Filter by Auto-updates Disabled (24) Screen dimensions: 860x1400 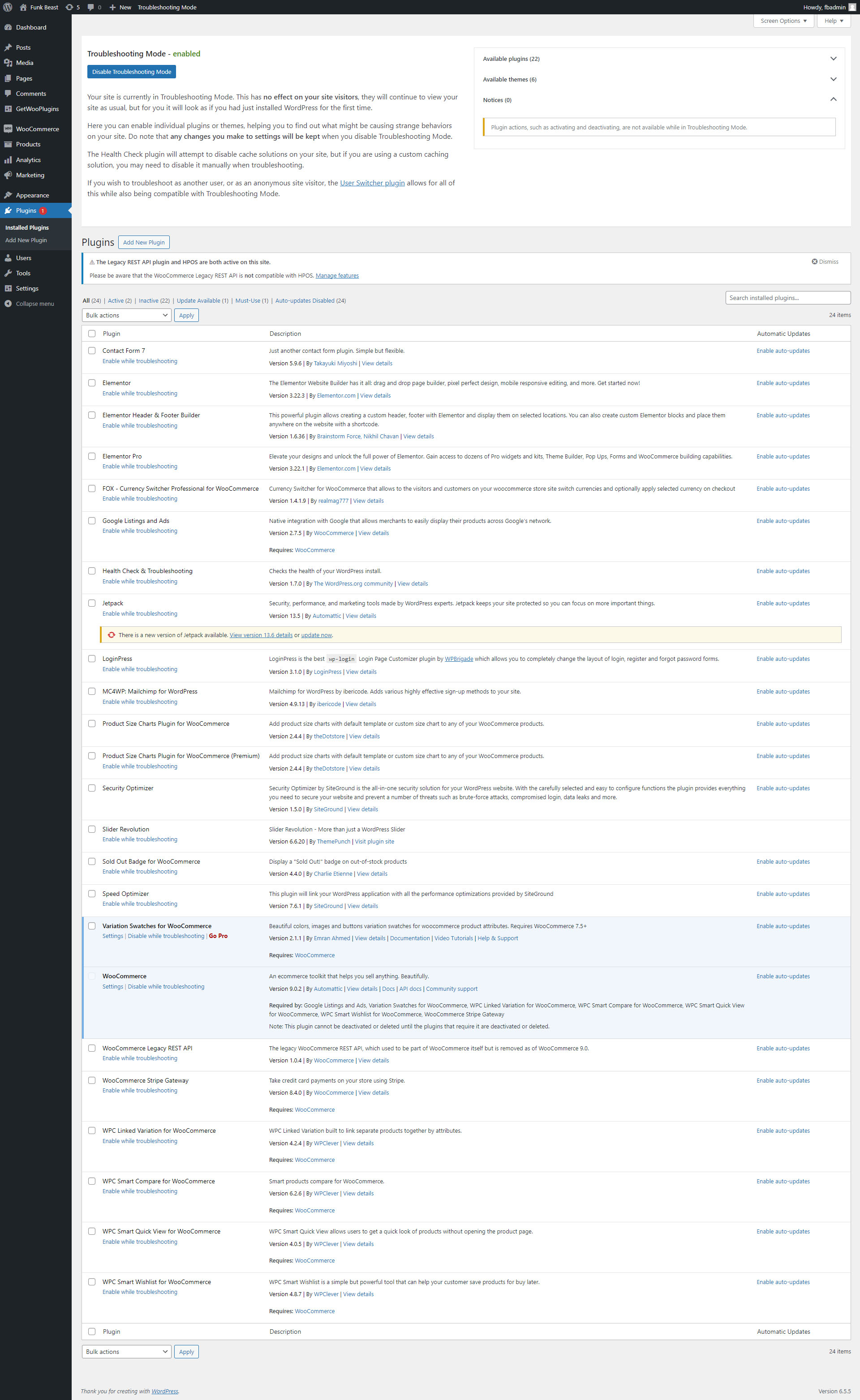310,301
